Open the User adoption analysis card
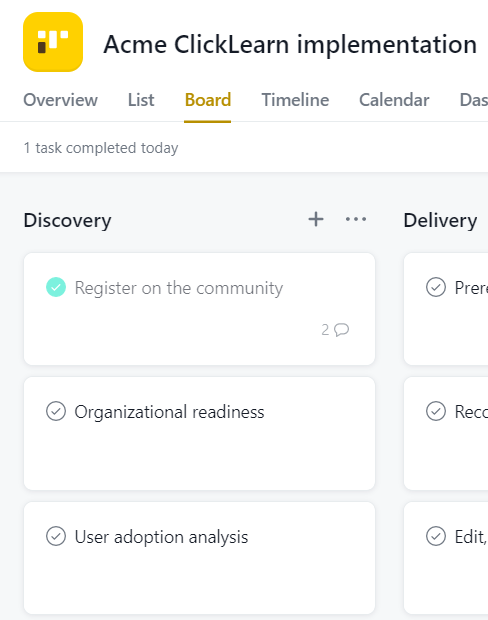This screenshot has width=488, height=620. [199, 558]
